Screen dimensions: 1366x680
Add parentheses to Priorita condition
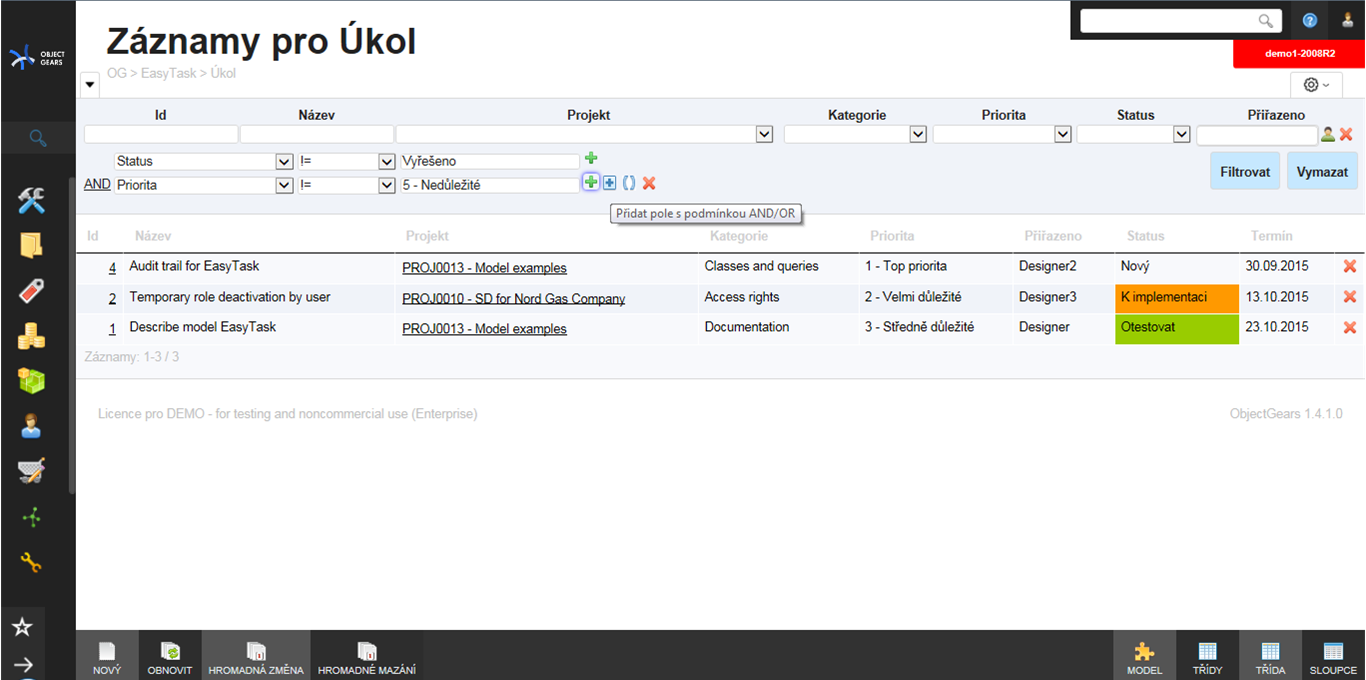click(x=629, y=183)
